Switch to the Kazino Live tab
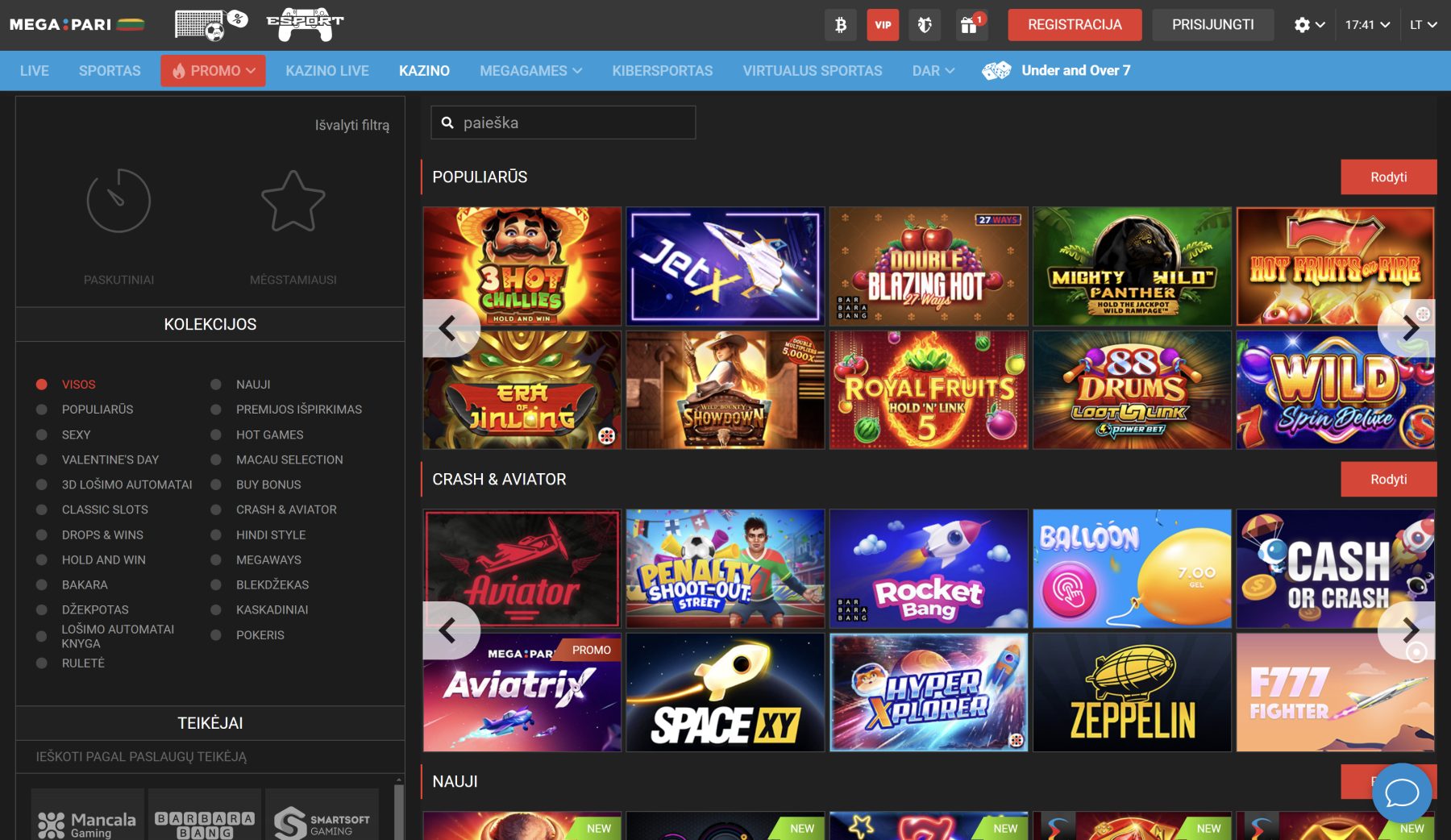1451x840 pixels. point(326,71)
